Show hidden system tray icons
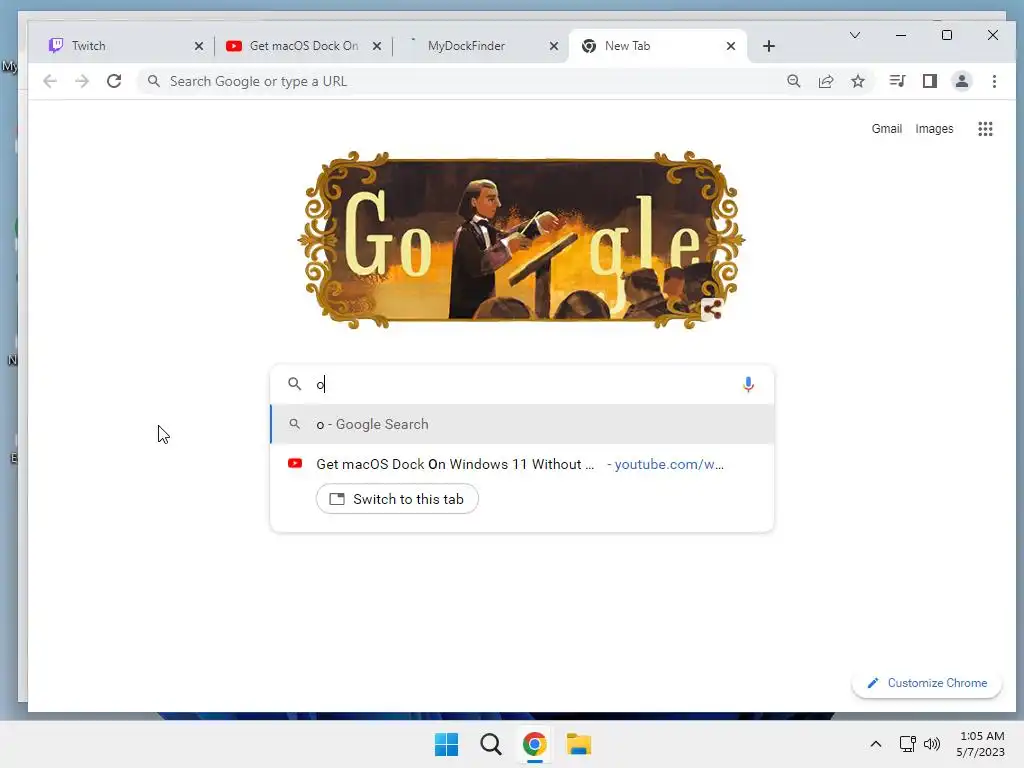This screenshot has width=1024, height=768. (876, 744)
